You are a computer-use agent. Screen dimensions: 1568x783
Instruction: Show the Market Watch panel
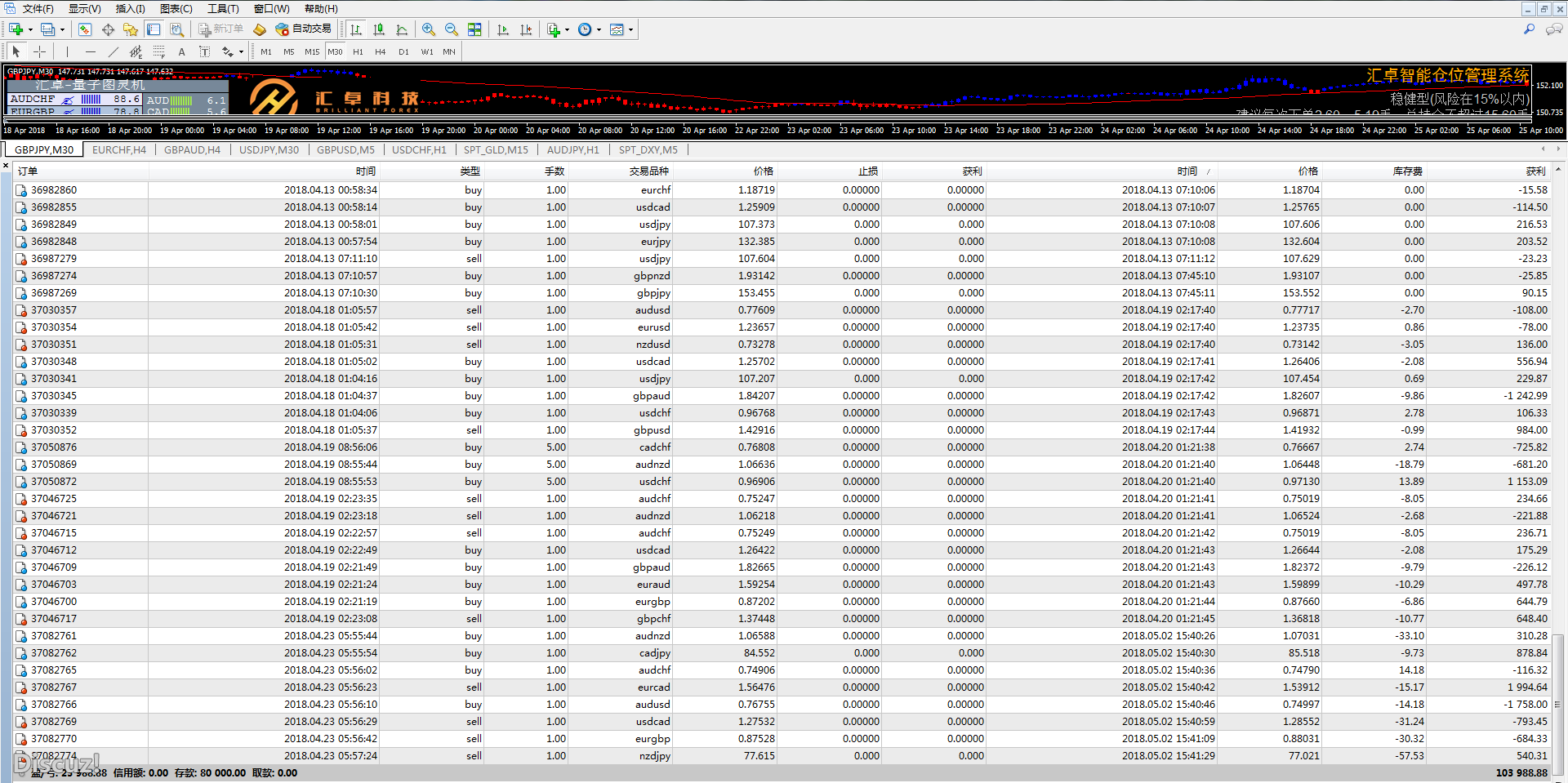coord(85,29)
